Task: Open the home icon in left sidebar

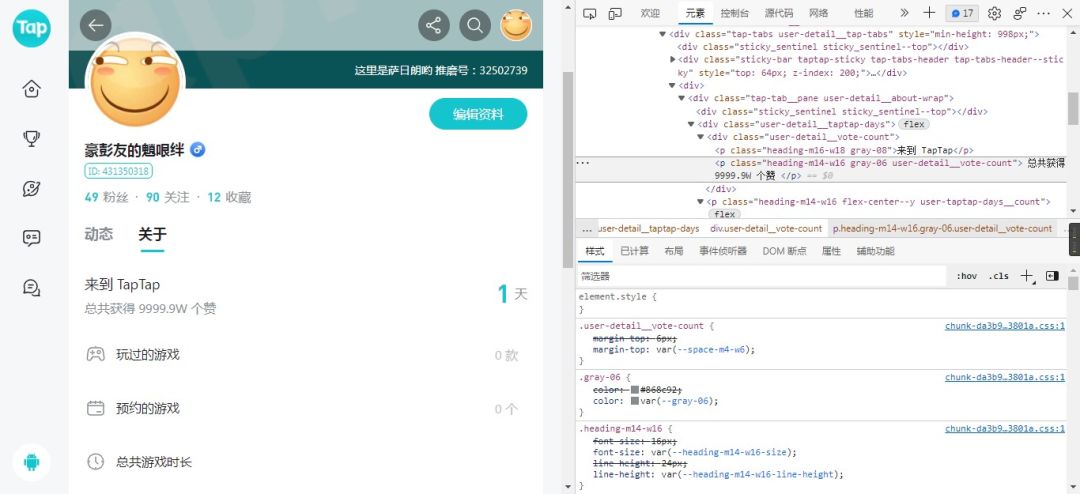Action: pyautogui.click(x=31, y=89)
